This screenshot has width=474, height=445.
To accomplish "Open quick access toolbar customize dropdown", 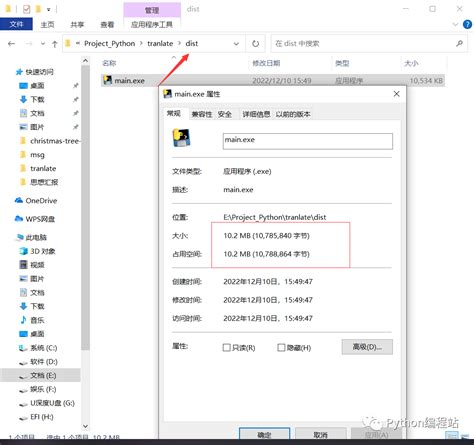I will 49,10.
